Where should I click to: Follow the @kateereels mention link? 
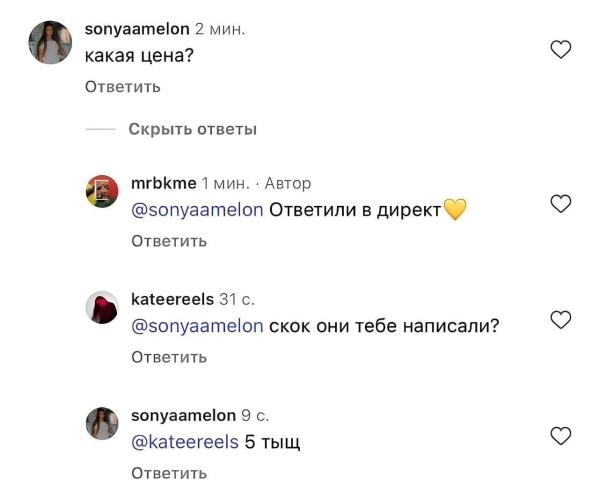tap(185, 442)
